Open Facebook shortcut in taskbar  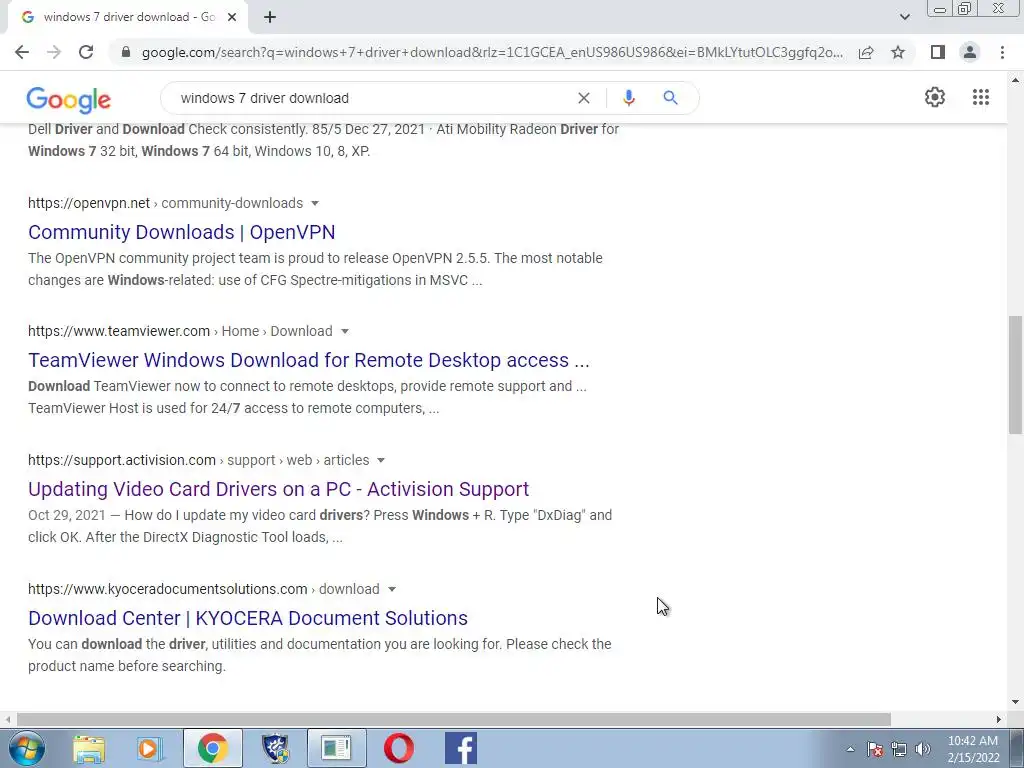coord(460,748)
